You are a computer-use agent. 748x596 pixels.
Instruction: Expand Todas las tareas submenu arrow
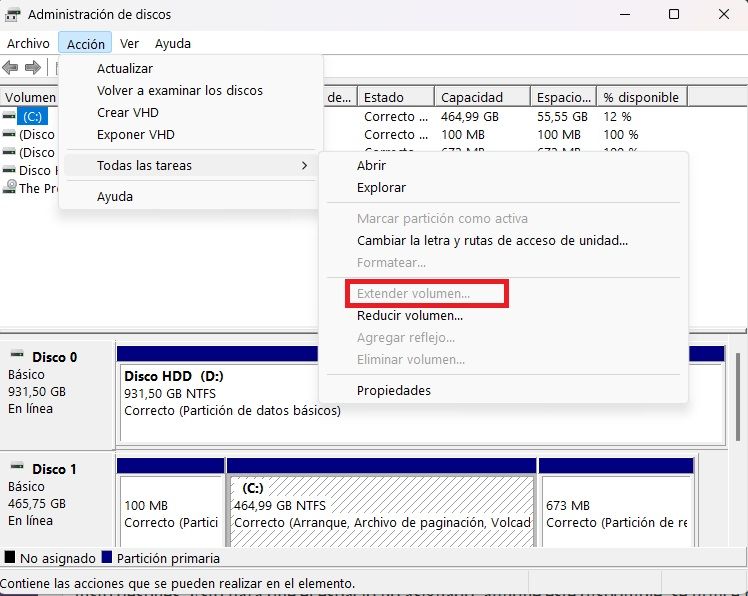click(x=304, y=166)
